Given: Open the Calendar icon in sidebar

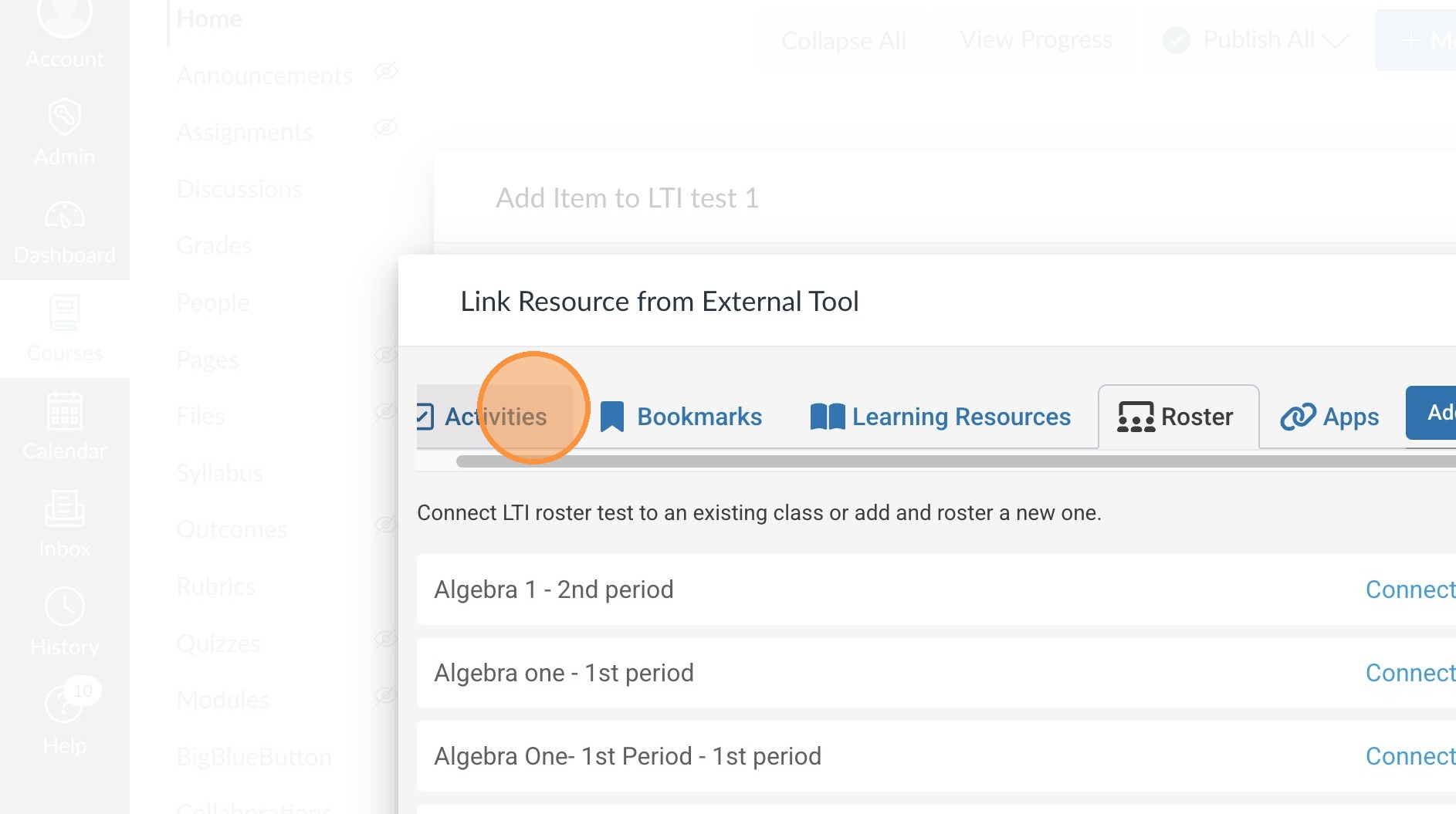Looking at the screenshot, I should click(x=64, y=411).
